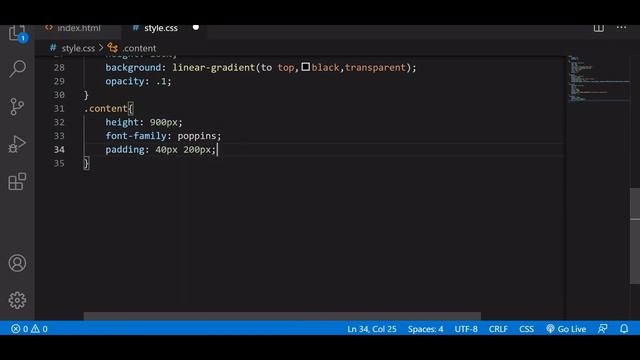640x360 pixels.
Task: Open the black color swatch picker
Action: 306,67
